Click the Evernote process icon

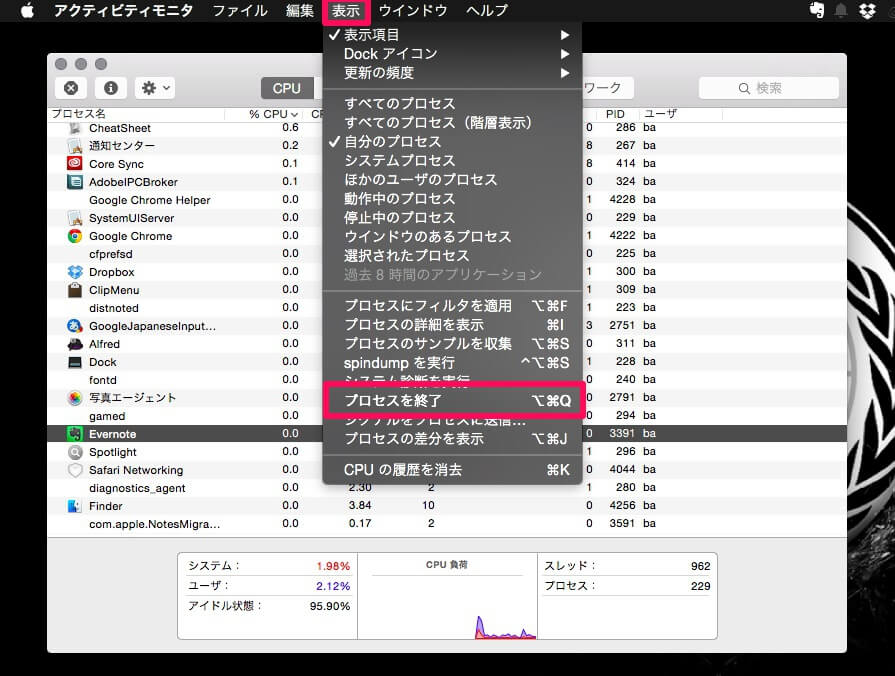pos(75,434)
